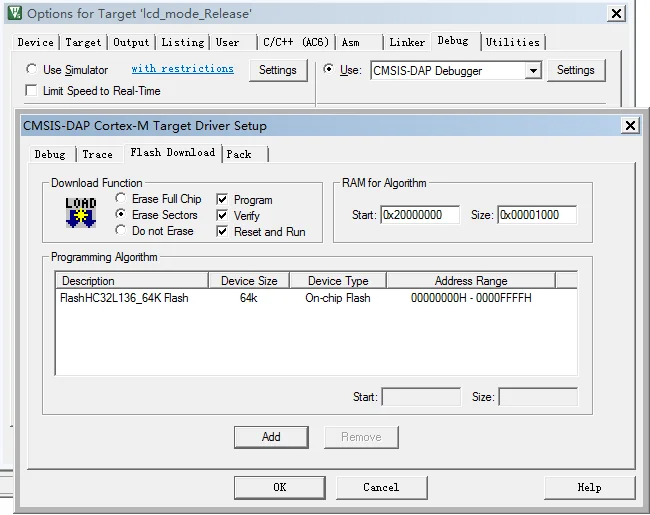Enable Limit Speed to Real-Time

[x=31, y=90]
